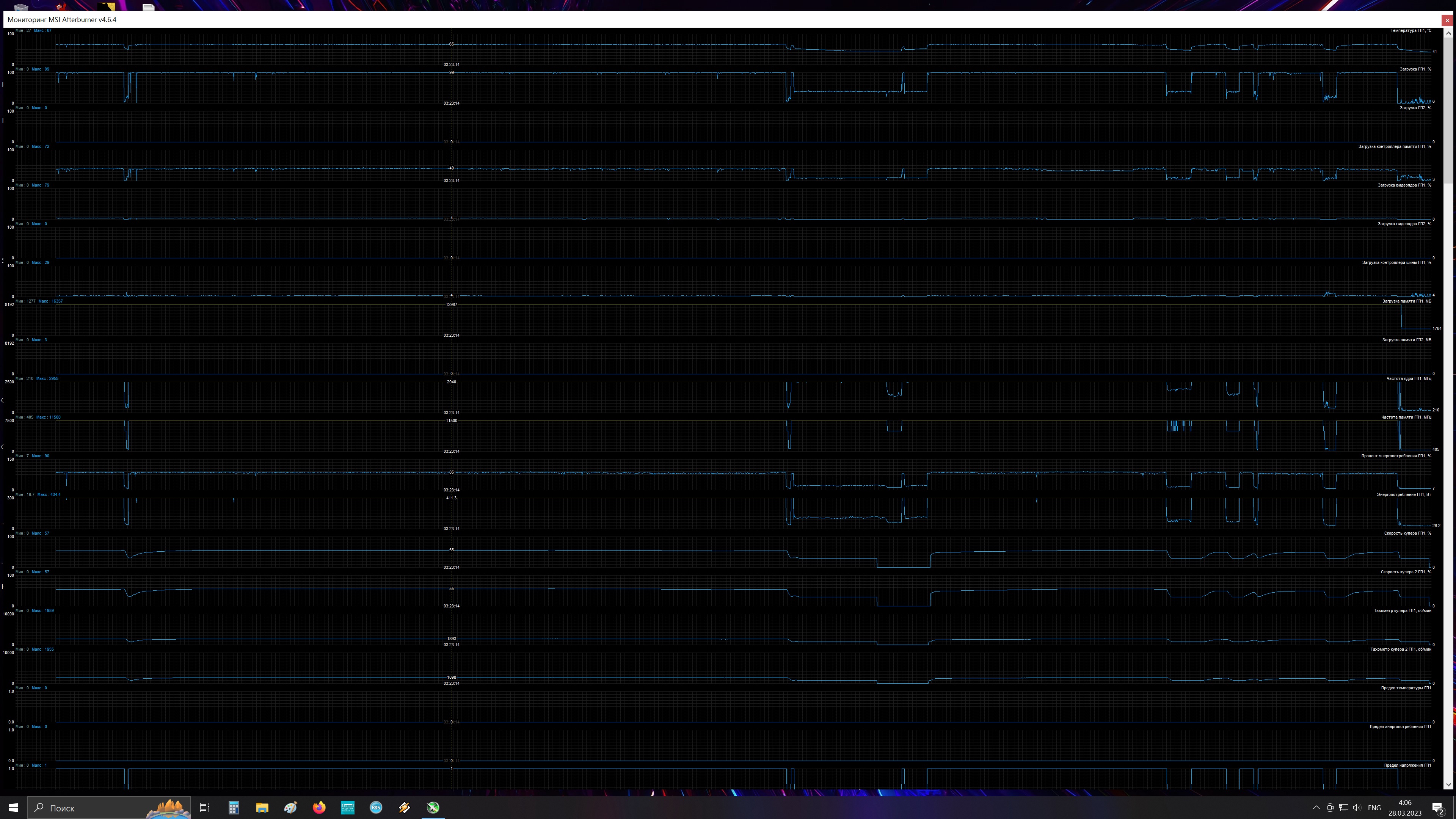Click the Meet Now camera tray icon

(x=1330, y=808)
